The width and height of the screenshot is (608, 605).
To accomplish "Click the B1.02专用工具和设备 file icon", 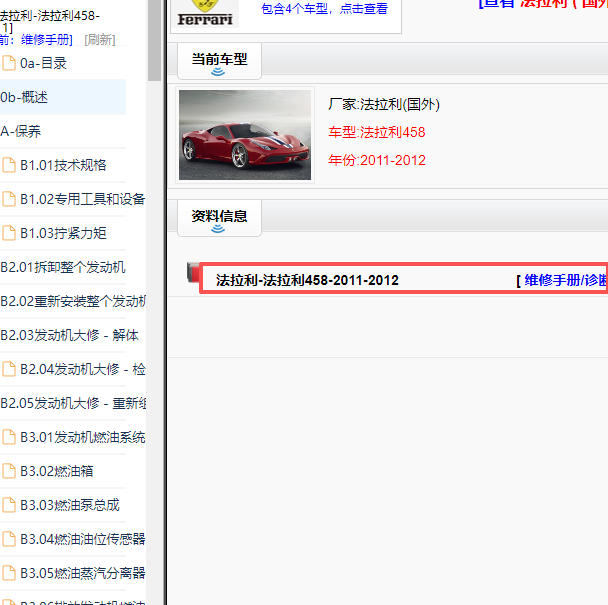I will click(x=9, y=199).
